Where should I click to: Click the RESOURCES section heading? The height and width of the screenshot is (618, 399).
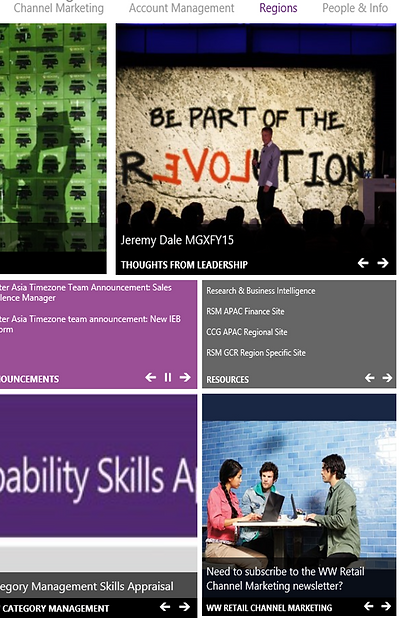227,380
